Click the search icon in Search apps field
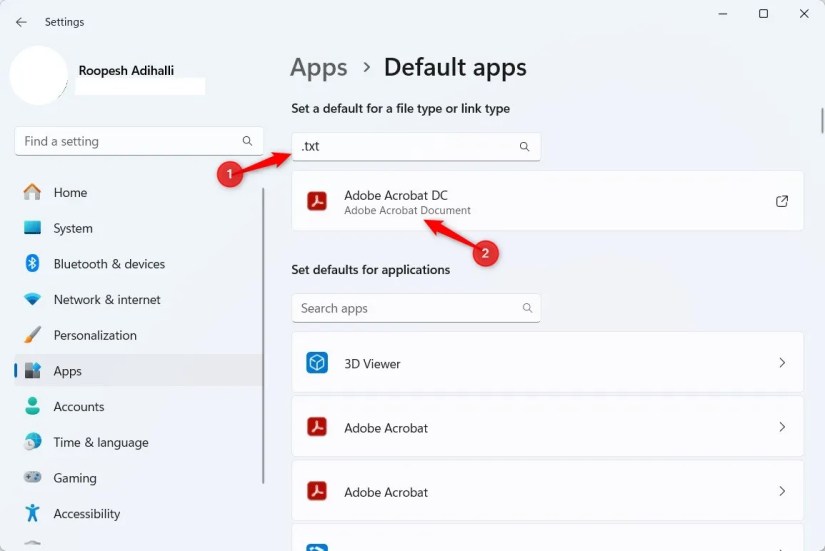Image resolution: width=825 pixels, height=551 pixels. pyautogui.click(x=527, y=308)
